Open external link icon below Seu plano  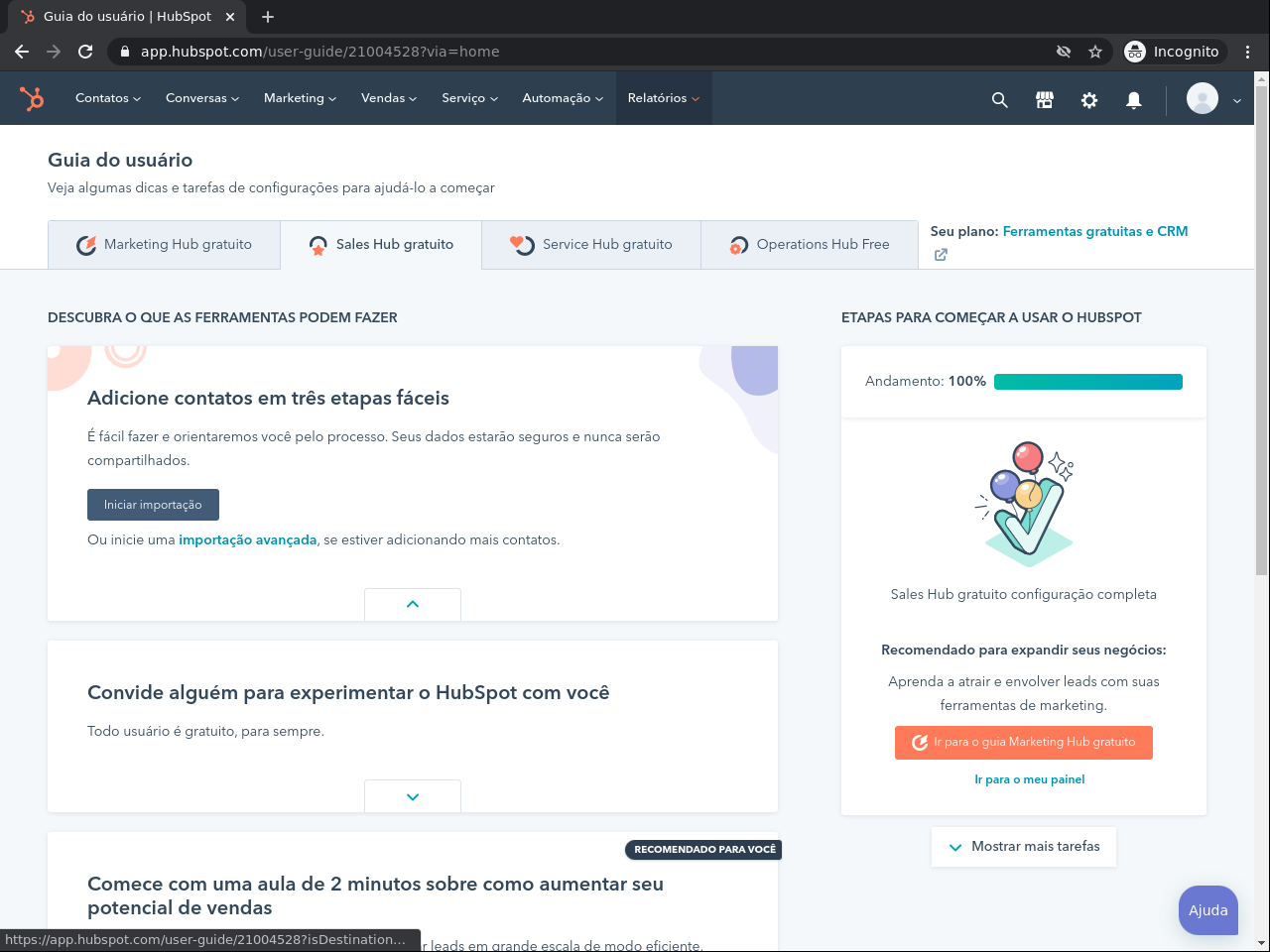941,255
